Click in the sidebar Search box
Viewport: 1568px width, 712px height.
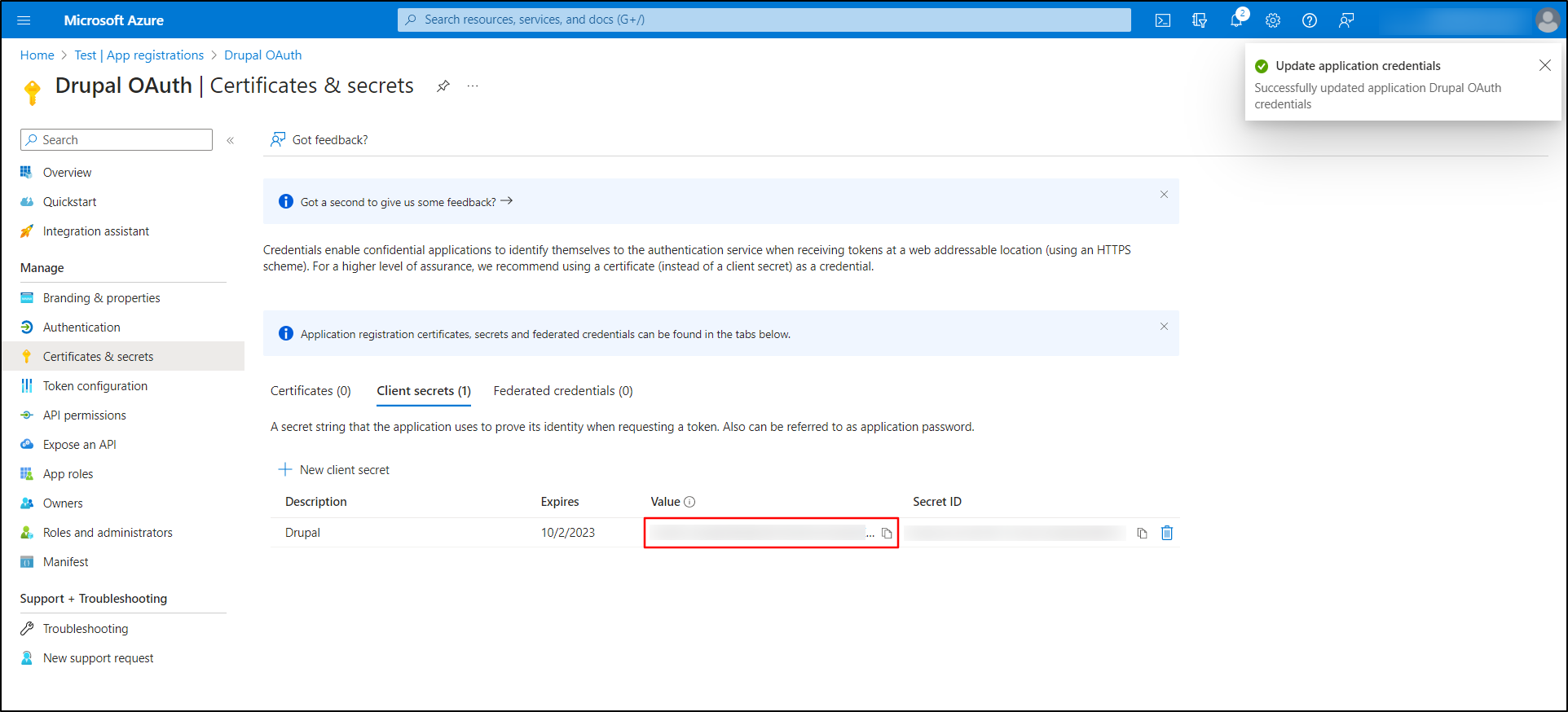point(117,140)
